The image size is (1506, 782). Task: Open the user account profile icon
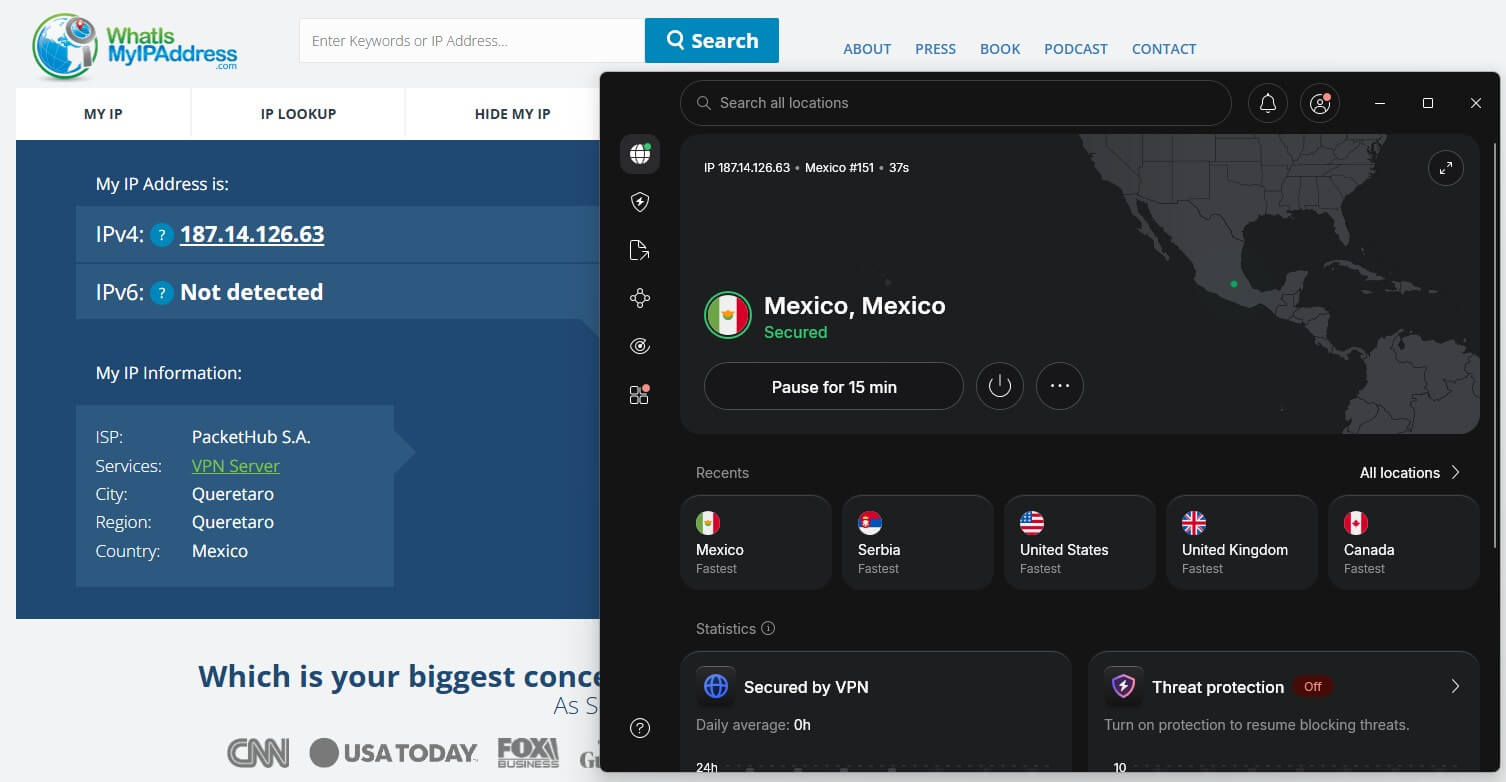coord(1320,103)
